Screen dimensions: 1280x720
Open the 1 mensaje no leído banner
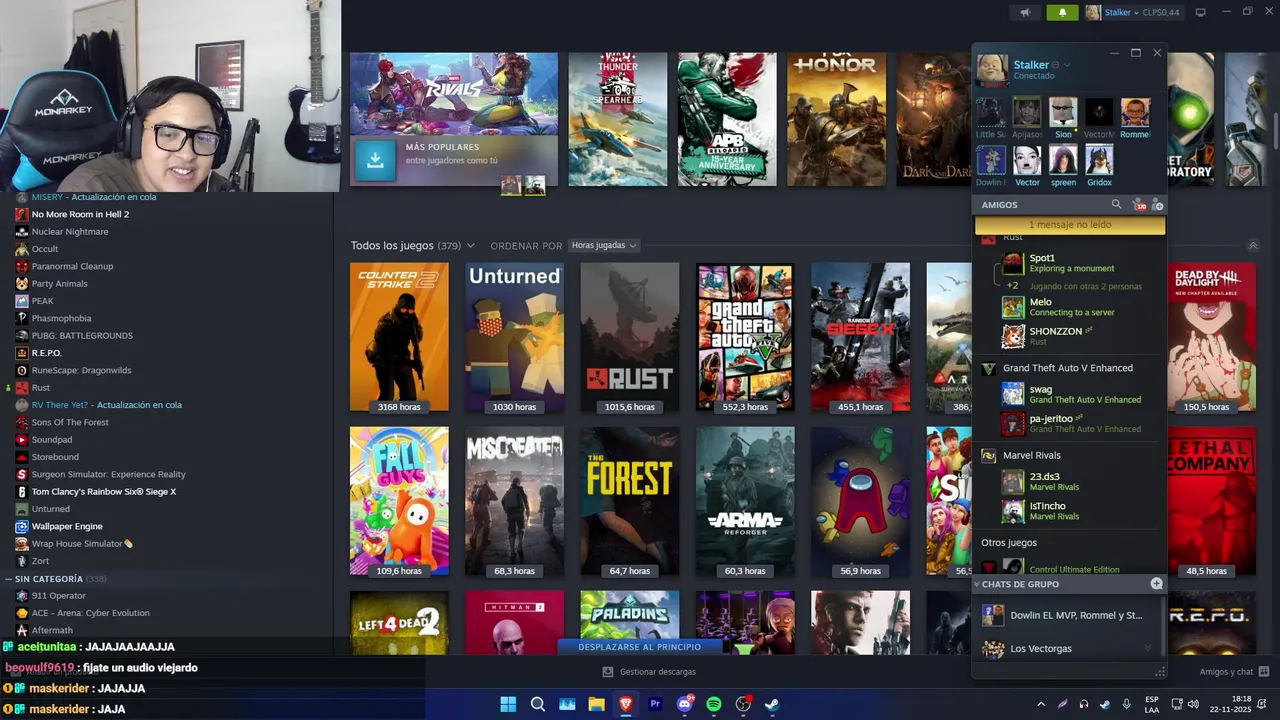click(x=1070, y=225)
